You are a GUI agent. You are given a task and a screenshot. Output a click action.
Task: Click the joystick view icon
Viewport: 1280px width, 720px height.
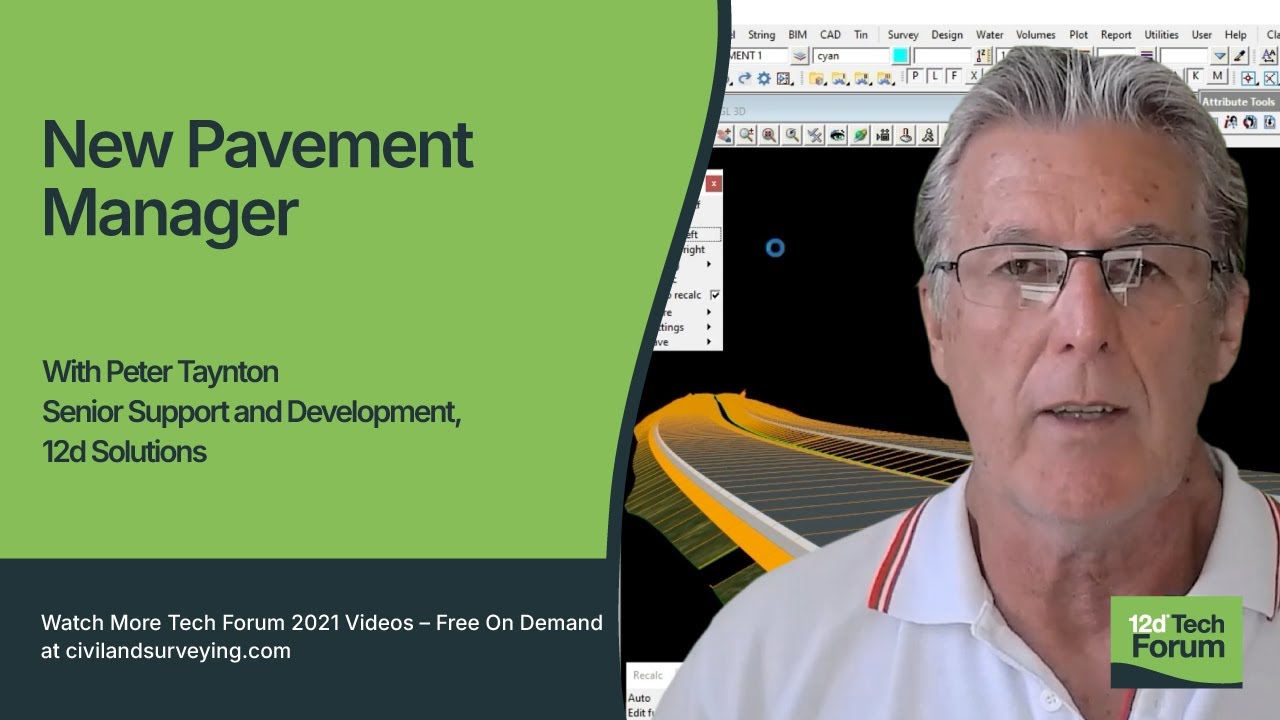tap(906, 135)
